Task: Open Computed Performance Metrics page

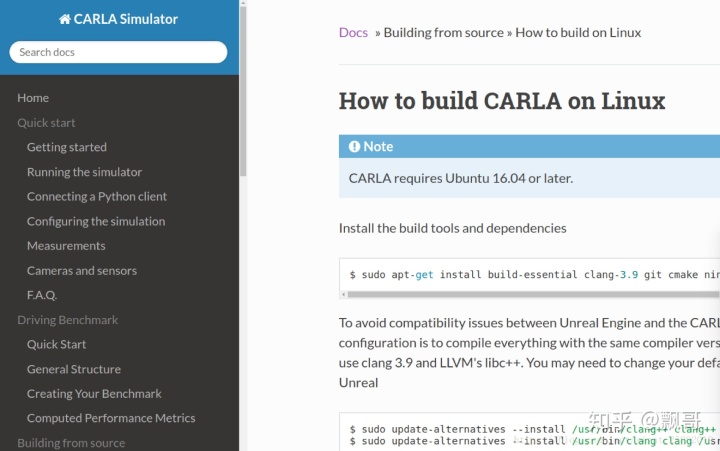Action: pyautogui.click(x=111, y=418)
